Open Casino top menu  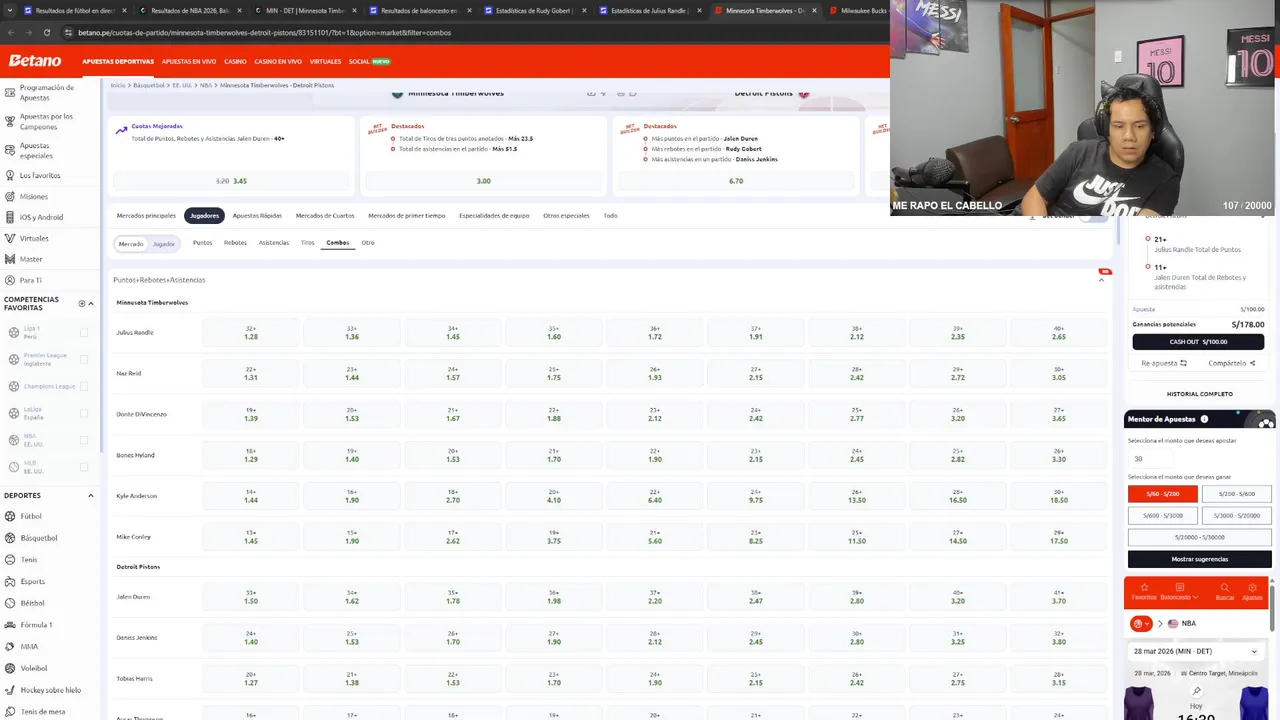235,61
